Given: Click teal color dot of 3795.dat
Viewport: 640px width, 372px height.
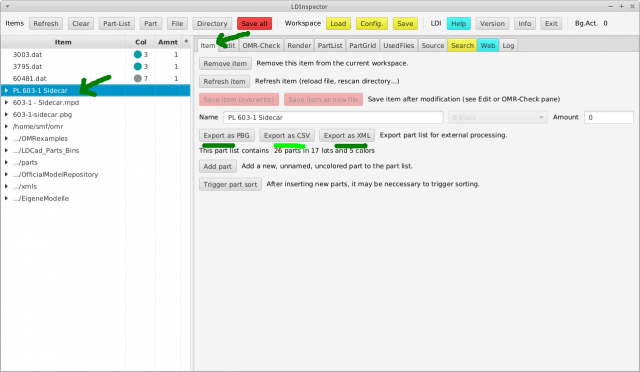Looking at the screenshot, I should (138, 66).
